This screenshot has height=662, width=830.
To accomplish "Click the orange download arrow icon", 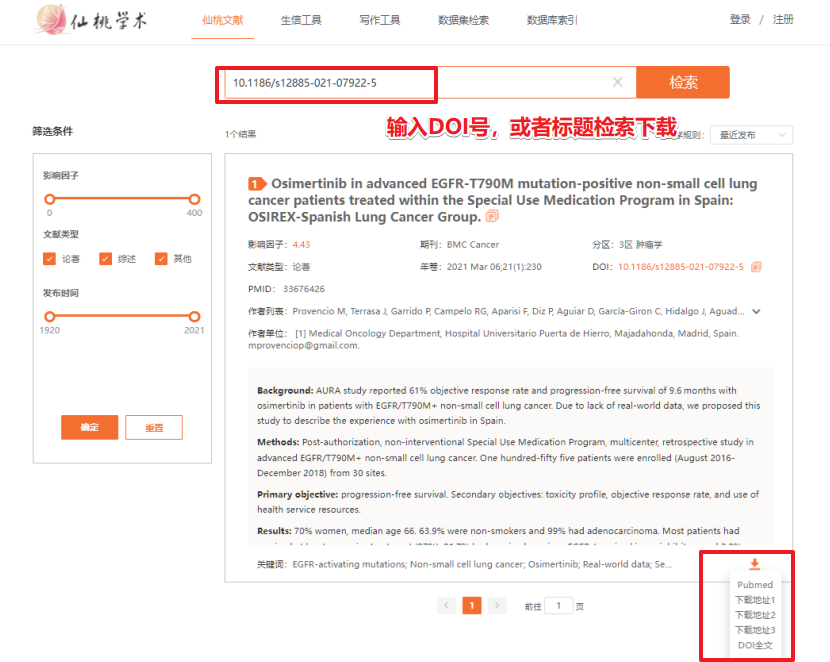I will pos(755,564).
